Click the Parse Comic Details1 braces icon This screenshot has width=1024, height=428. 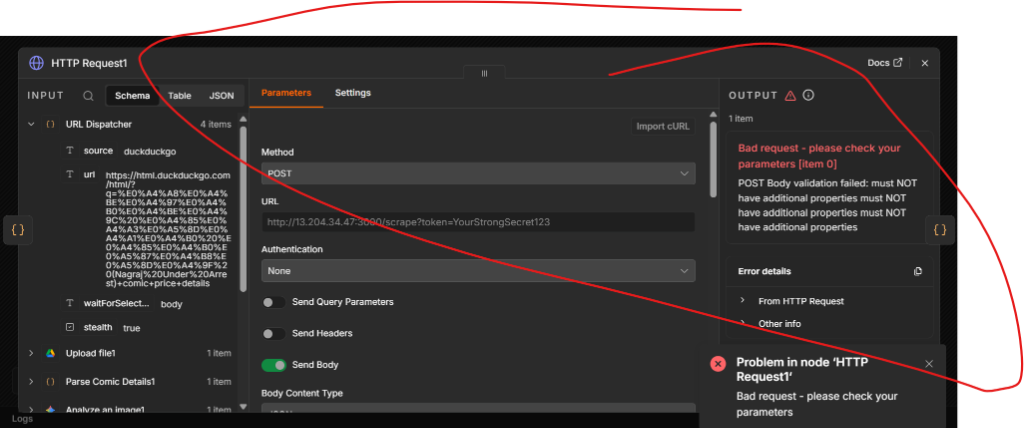pos(50,382)
